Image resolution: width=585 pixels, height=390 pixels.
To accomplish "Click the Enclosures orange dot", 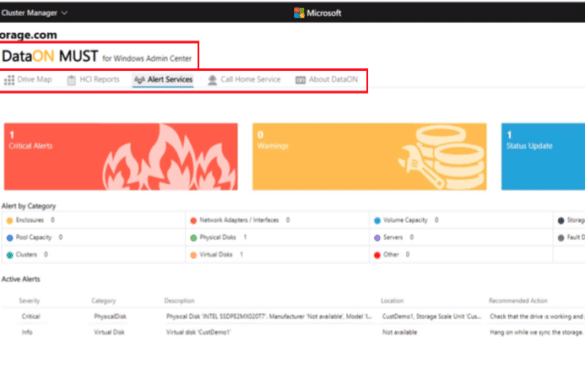I will pyautogui.click(x=10, y=221).
